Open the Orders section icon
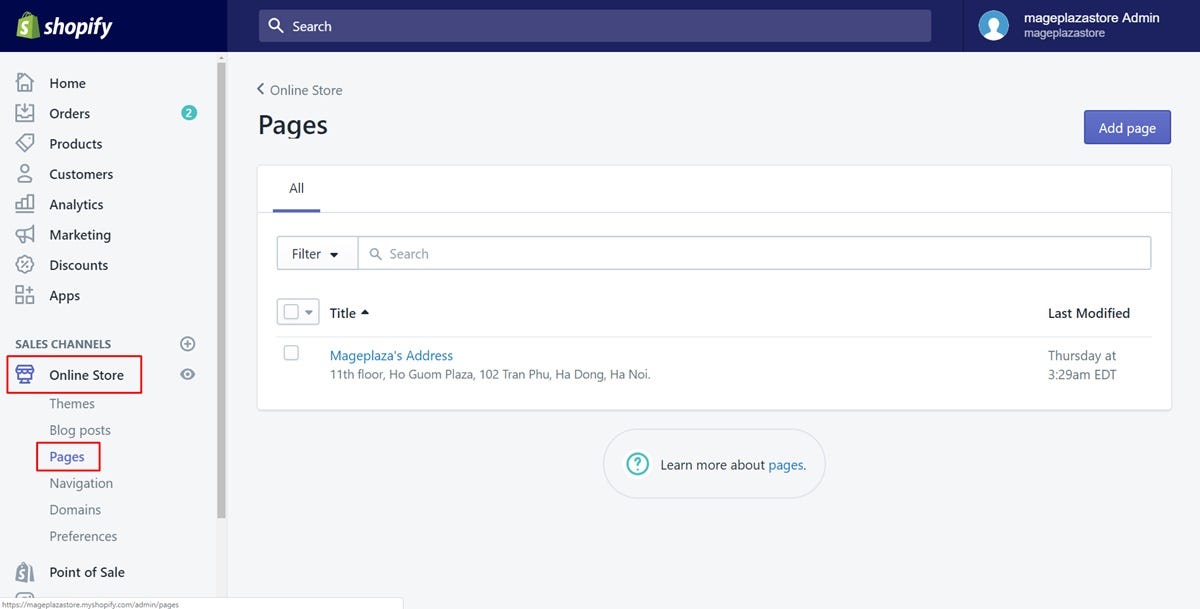 (x=24, y=113)
